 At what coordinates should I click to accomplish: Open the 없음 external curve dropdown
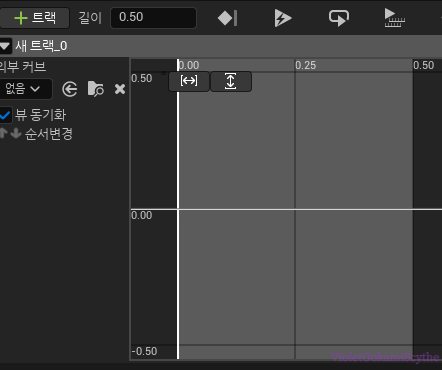pos(26,89)
